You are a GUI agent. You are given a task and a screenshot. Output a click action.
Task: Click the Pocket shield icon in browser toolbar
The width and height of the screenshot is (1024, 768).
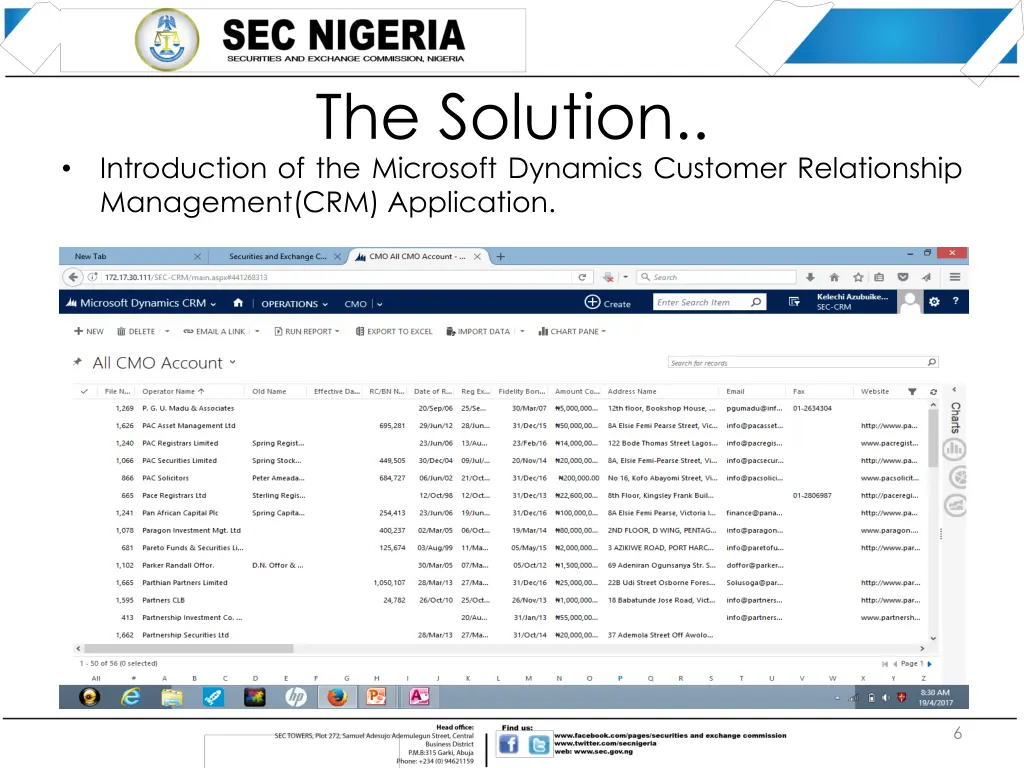[x=903, y=277]
